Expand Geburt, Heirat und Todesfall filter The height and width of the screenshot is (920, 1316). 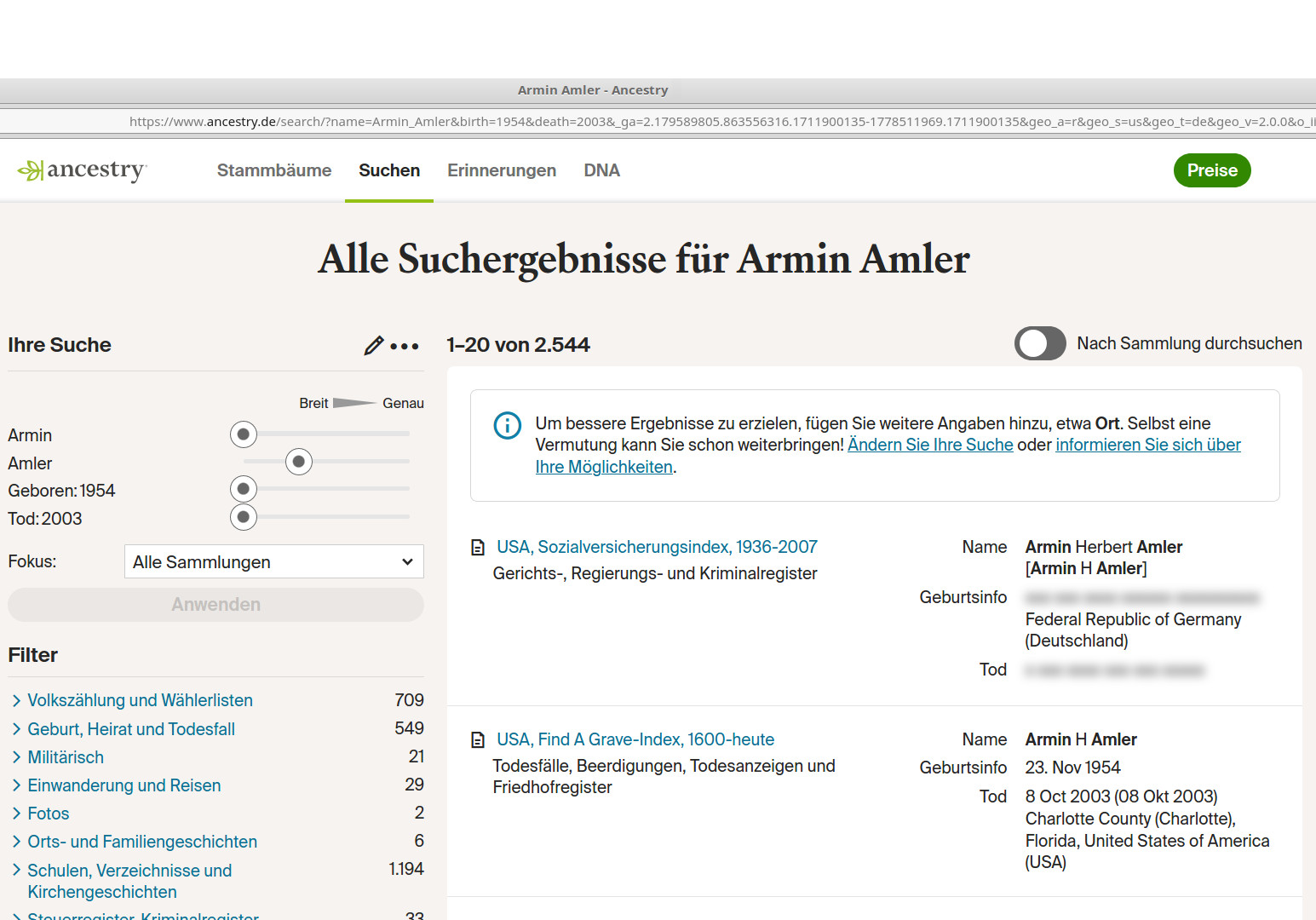tap(131, 729)
